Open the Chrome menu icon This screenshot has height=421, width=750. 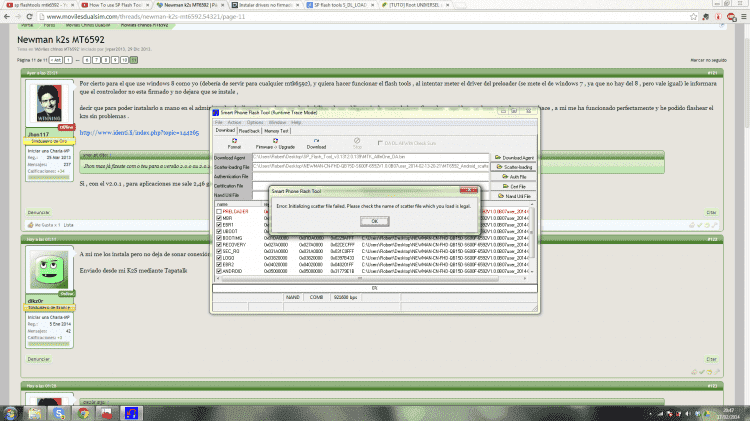coord(744,16)
